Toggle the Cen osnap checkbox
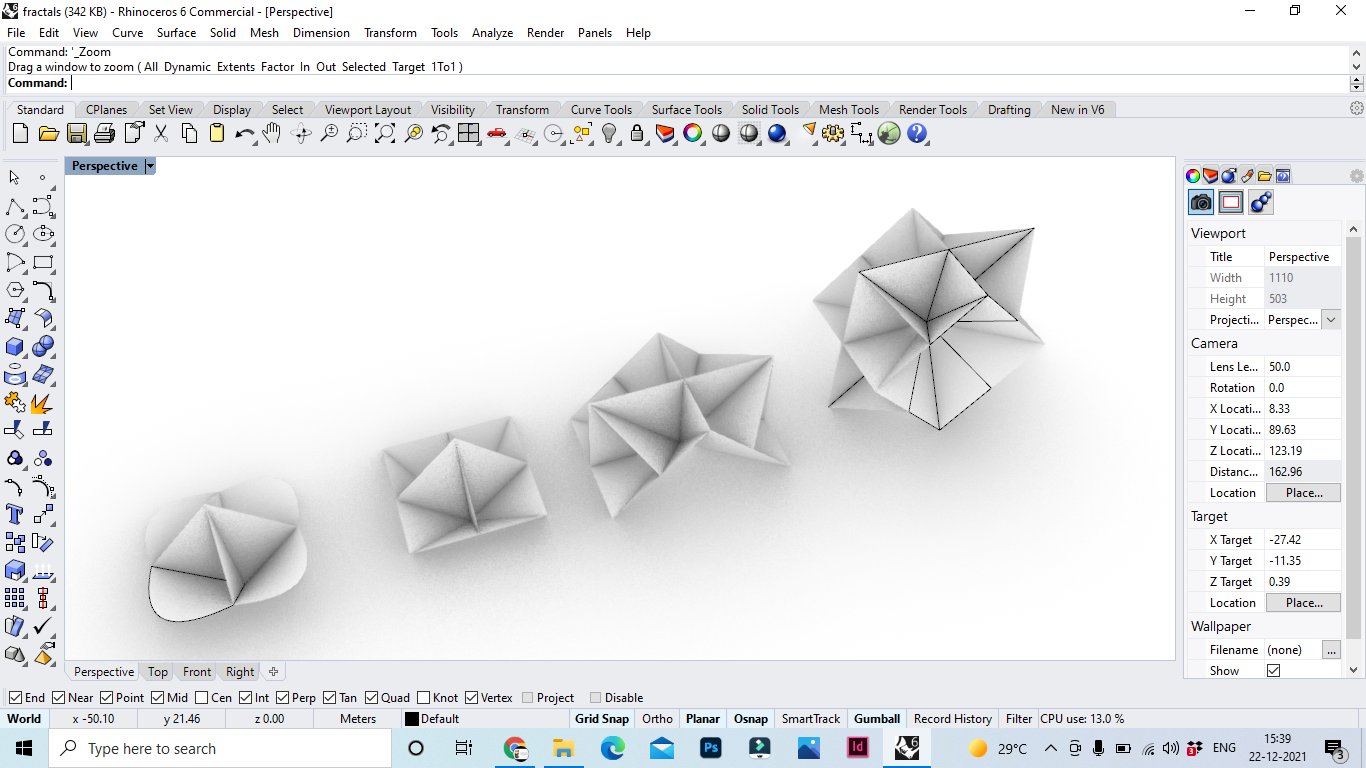 pyautogui.click(x=202, y=698)
